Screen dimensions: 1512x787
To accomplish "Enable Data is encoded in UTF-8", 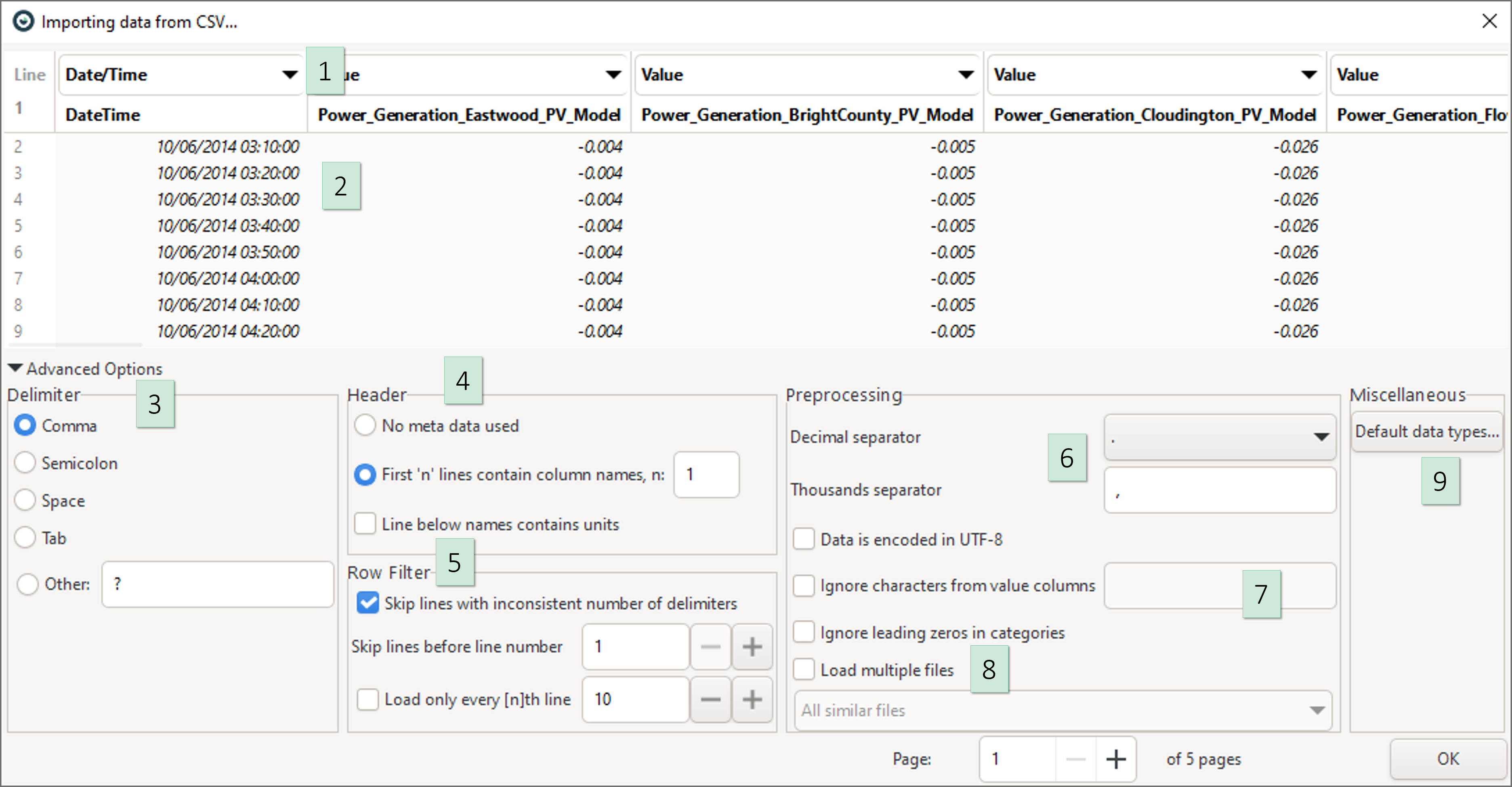I will pyautogui.click(x=804, y=539).
